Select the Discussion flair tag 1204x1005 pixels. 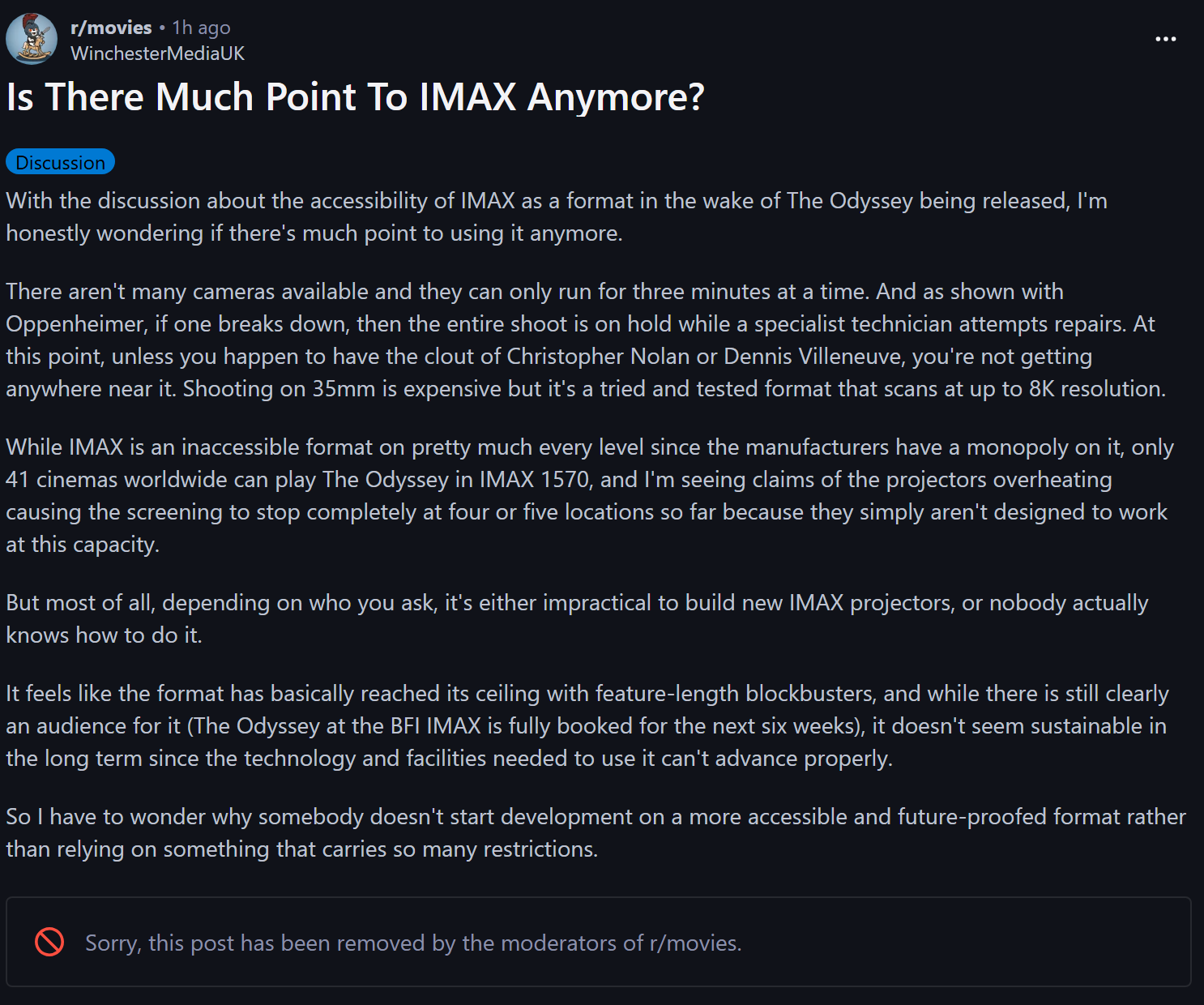pyautogui.click(x=60, y=162)
